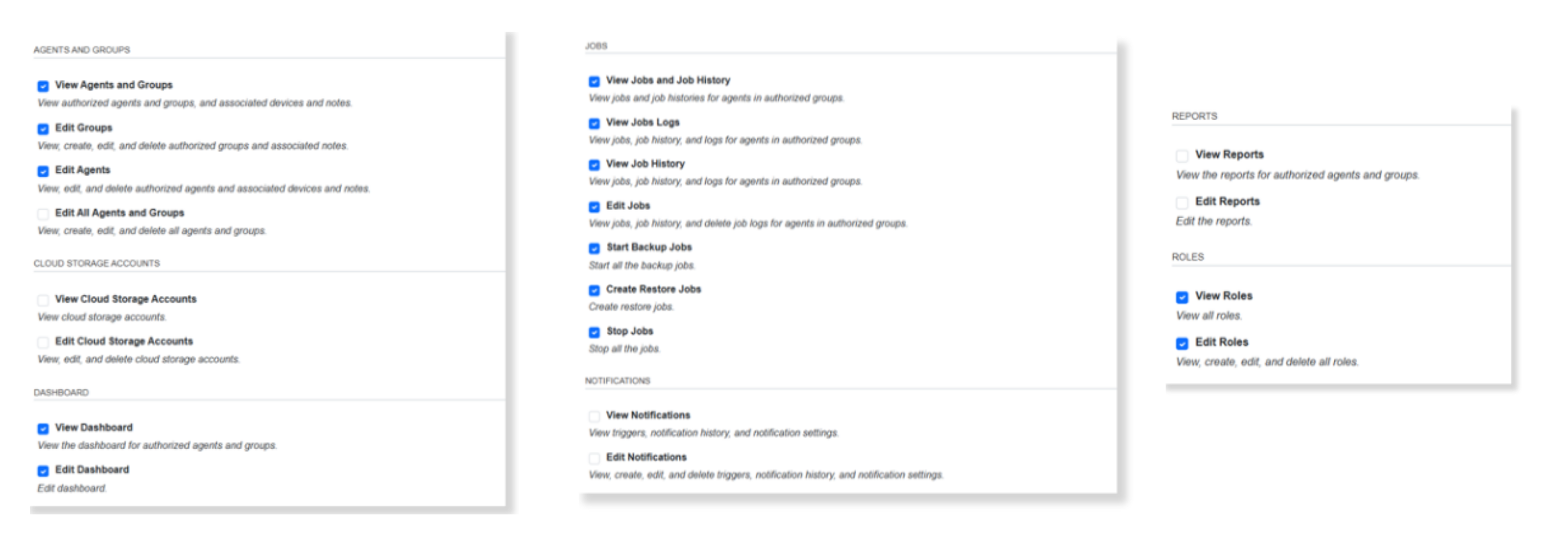1568x546 pixels.
Task: Uncheck the Stop Jobs permission
Action: click(594, 331)
